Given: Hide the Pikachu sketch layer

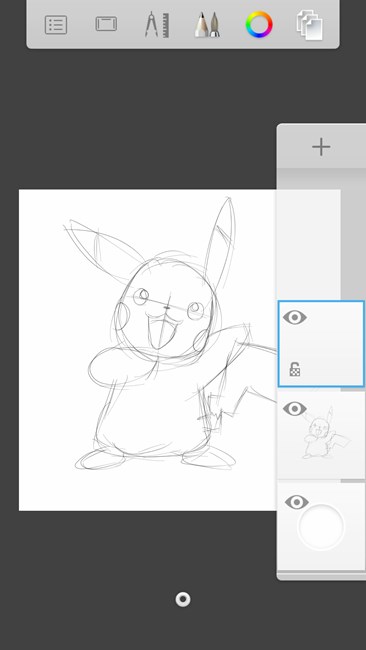Looking at the screenshot, I should pyautogui.click(x=295, y=409).
